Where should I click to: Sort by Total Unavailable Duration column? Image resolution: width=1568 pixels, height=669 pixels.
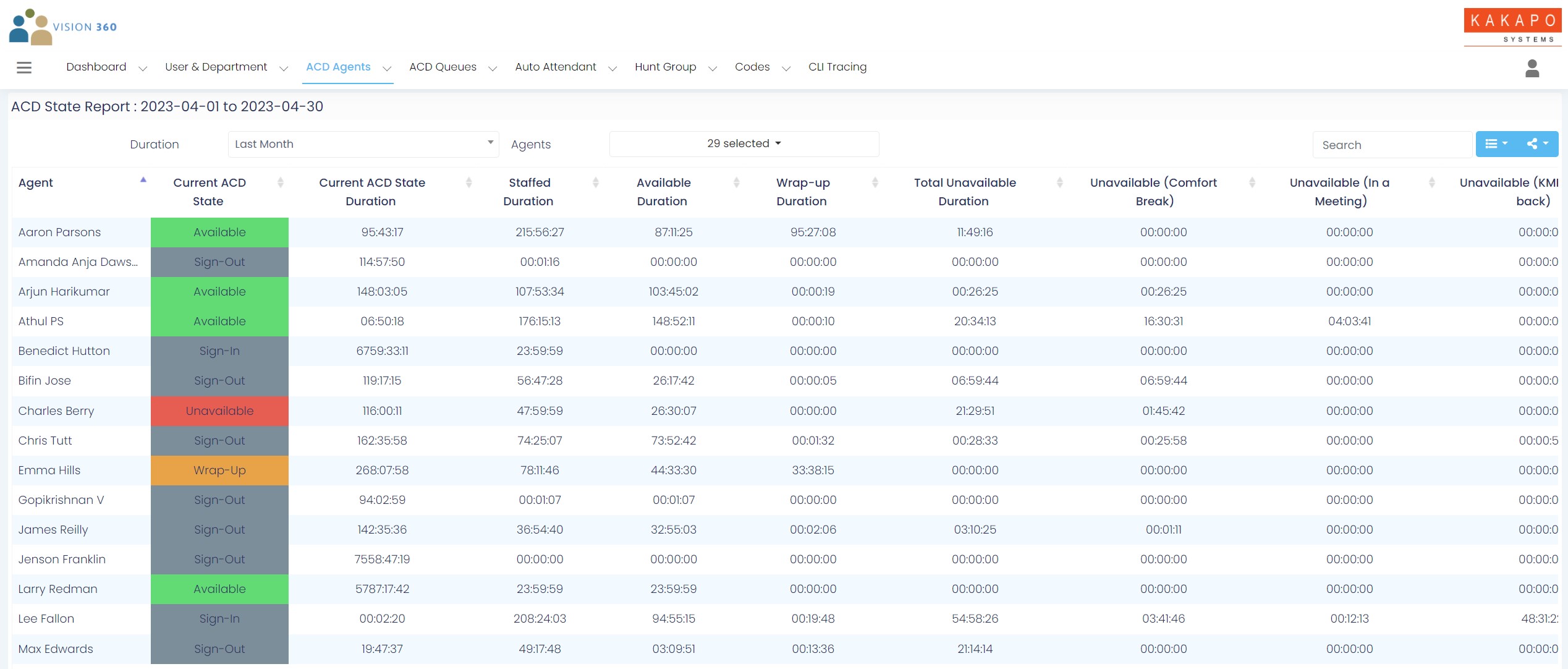(x=1060, y=182)
